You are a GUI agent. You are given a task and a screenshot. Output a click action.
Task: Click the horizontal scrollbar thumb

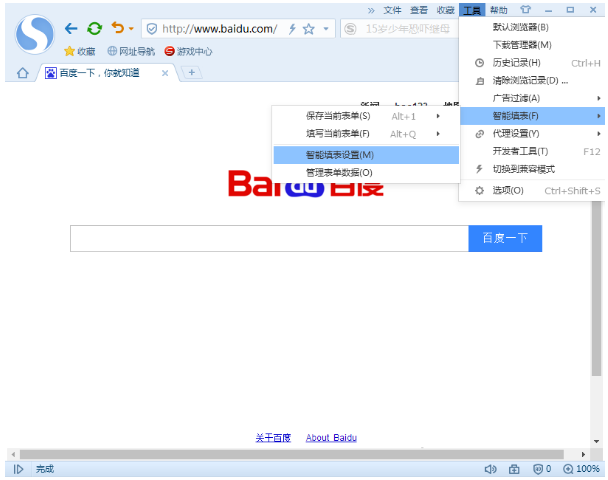[292, 454]
